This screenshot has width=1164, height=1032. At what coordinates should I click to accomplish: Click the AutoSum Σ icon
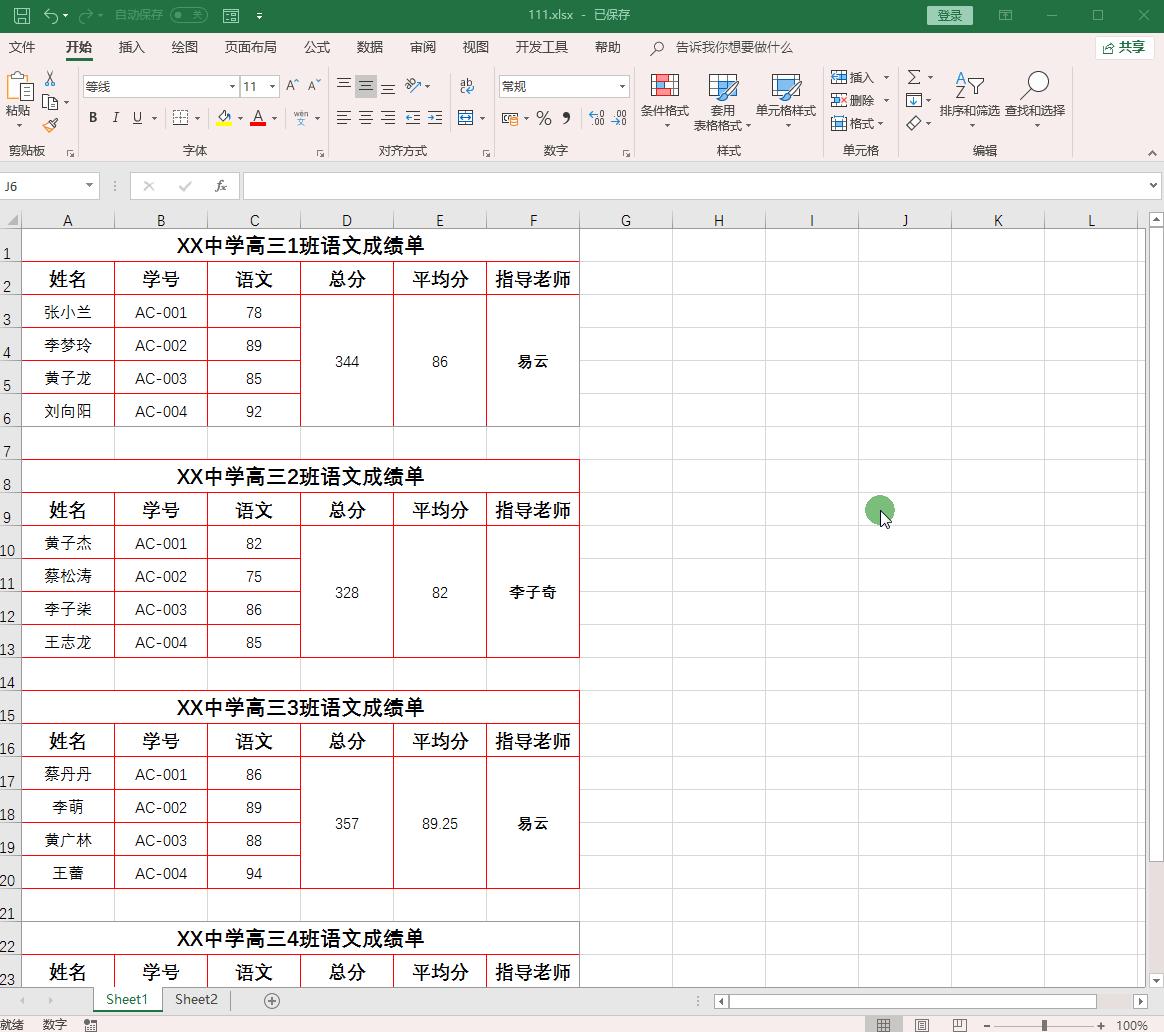(x=915, y=77)
